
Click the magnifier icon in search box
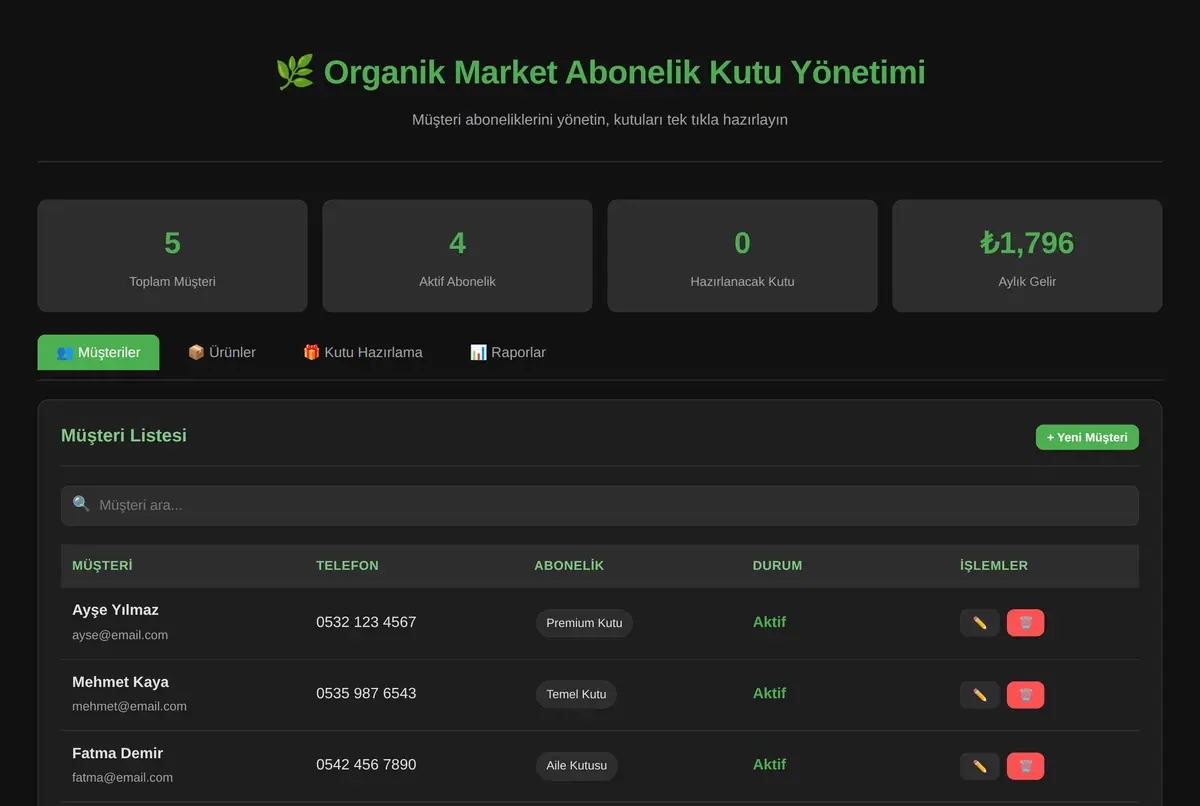pos(81,504)
